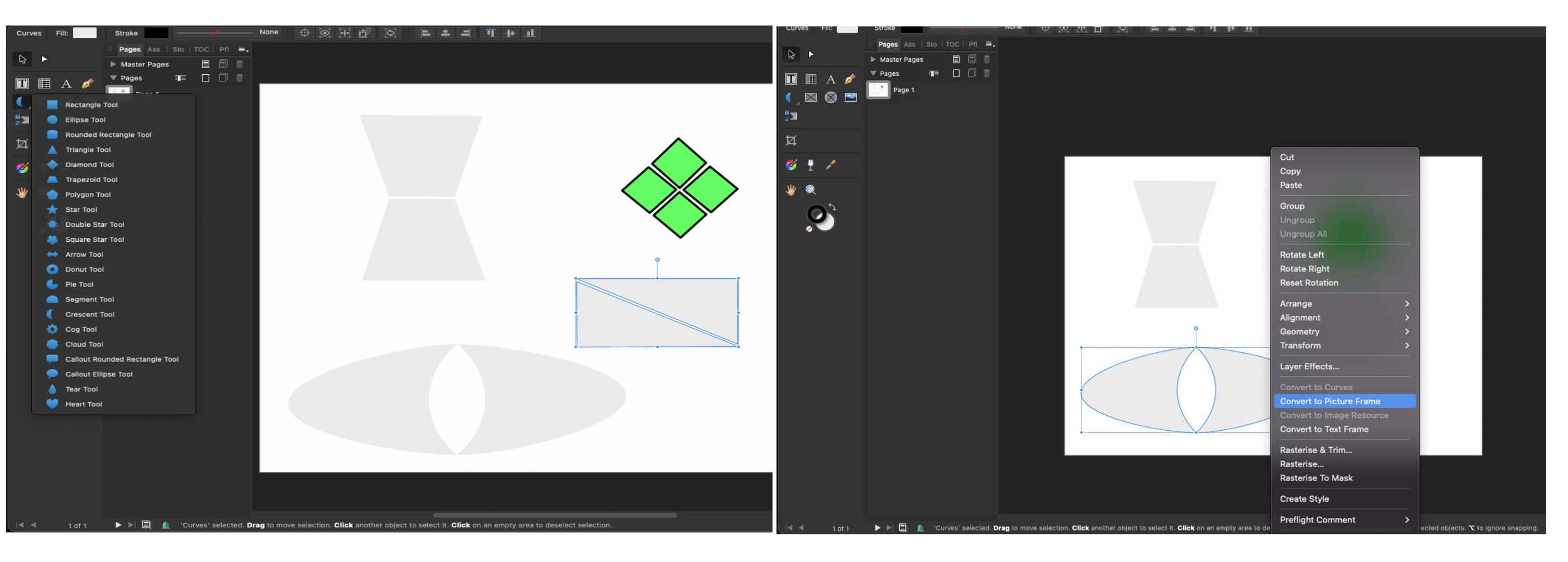Click the no-colour icon below the colour selector
The width and height of the screenshot is (1568, 562).
coord(809,229)
